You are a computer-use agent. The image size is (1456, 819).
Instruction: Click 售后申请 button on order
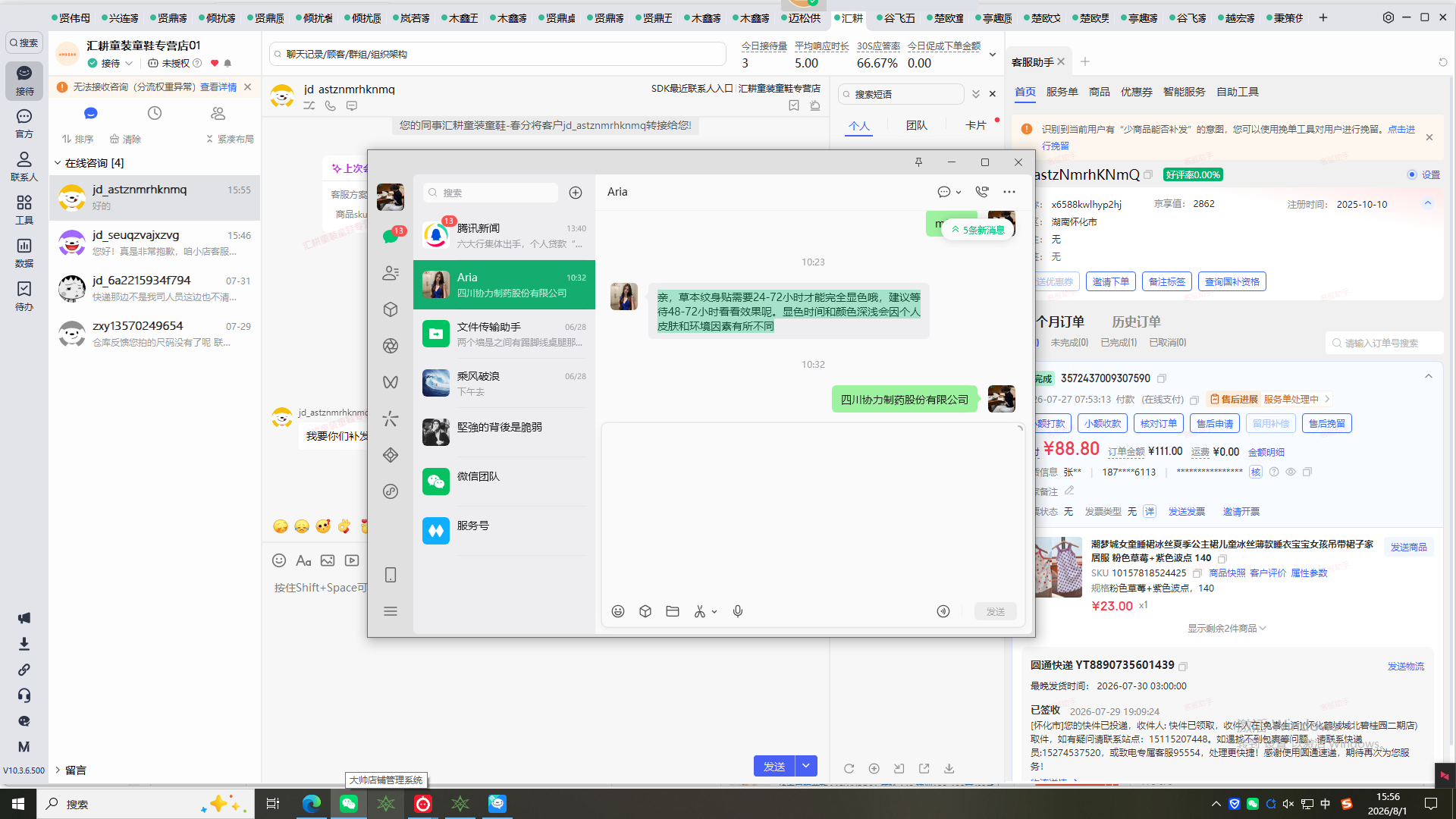pyautogui.click(x=1215, y=423)
